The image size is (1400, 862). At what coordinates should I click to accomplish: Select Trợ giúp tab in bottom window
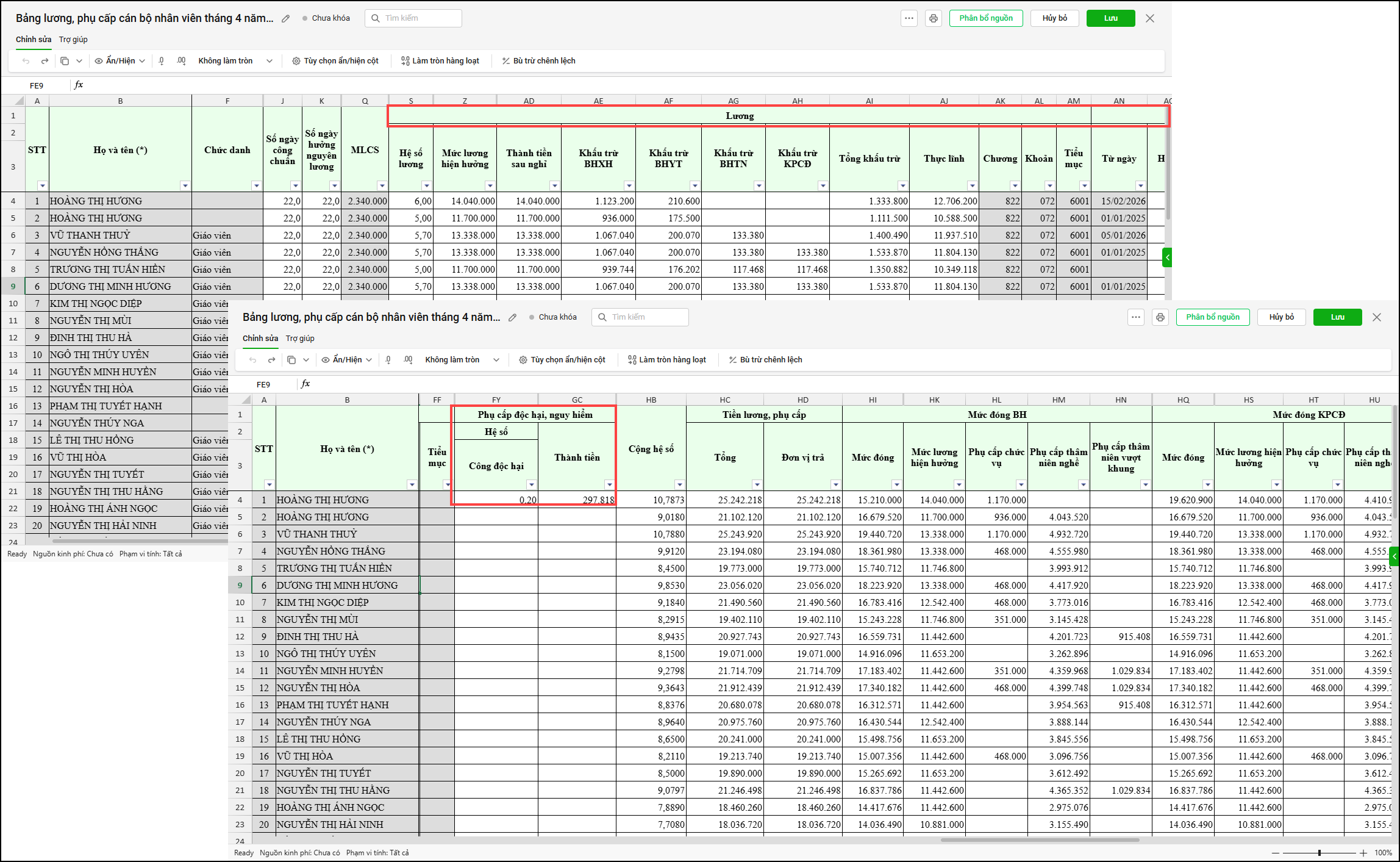(300, 339)
